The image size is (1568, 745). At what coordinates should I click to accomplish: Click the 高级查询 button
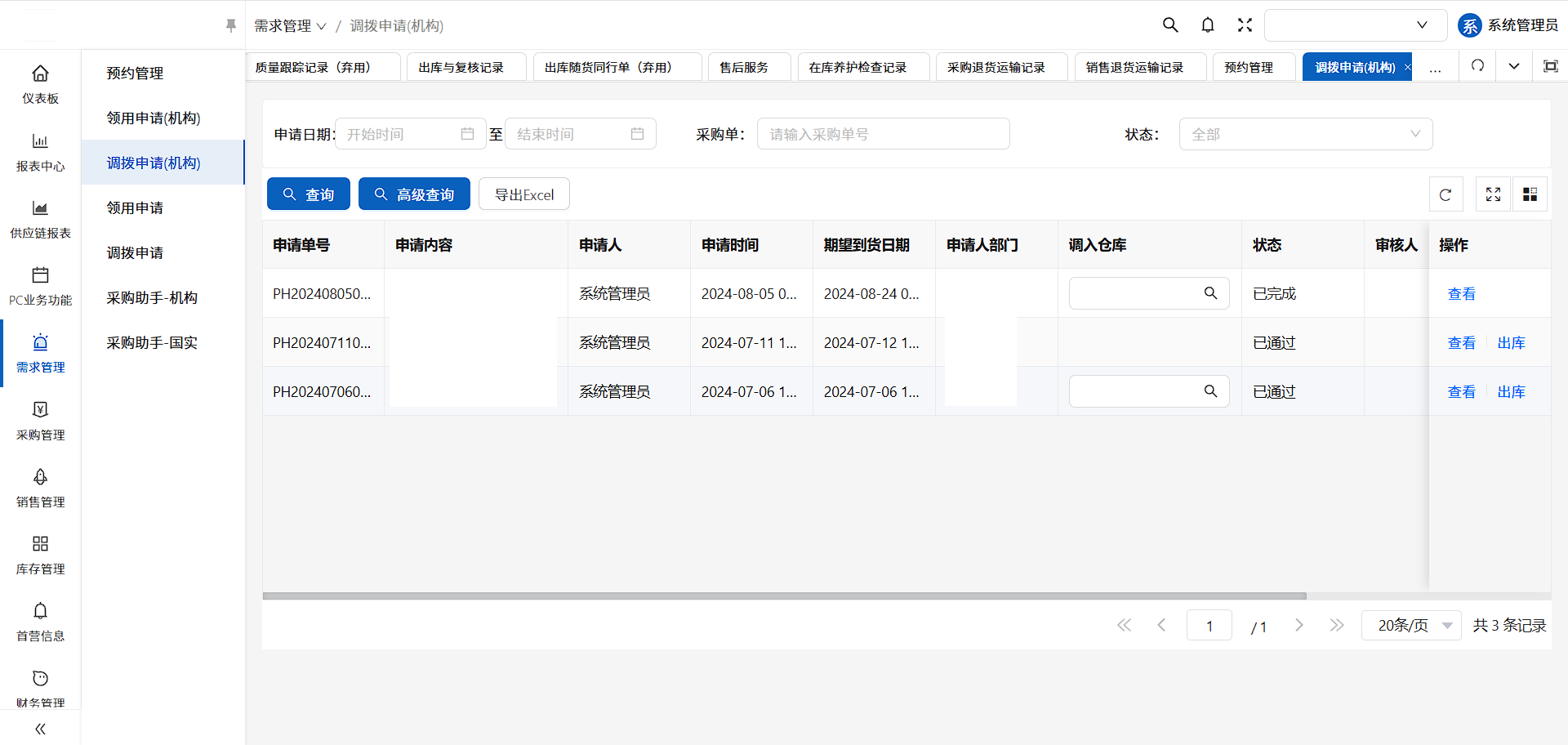click(x=414, y=194)
